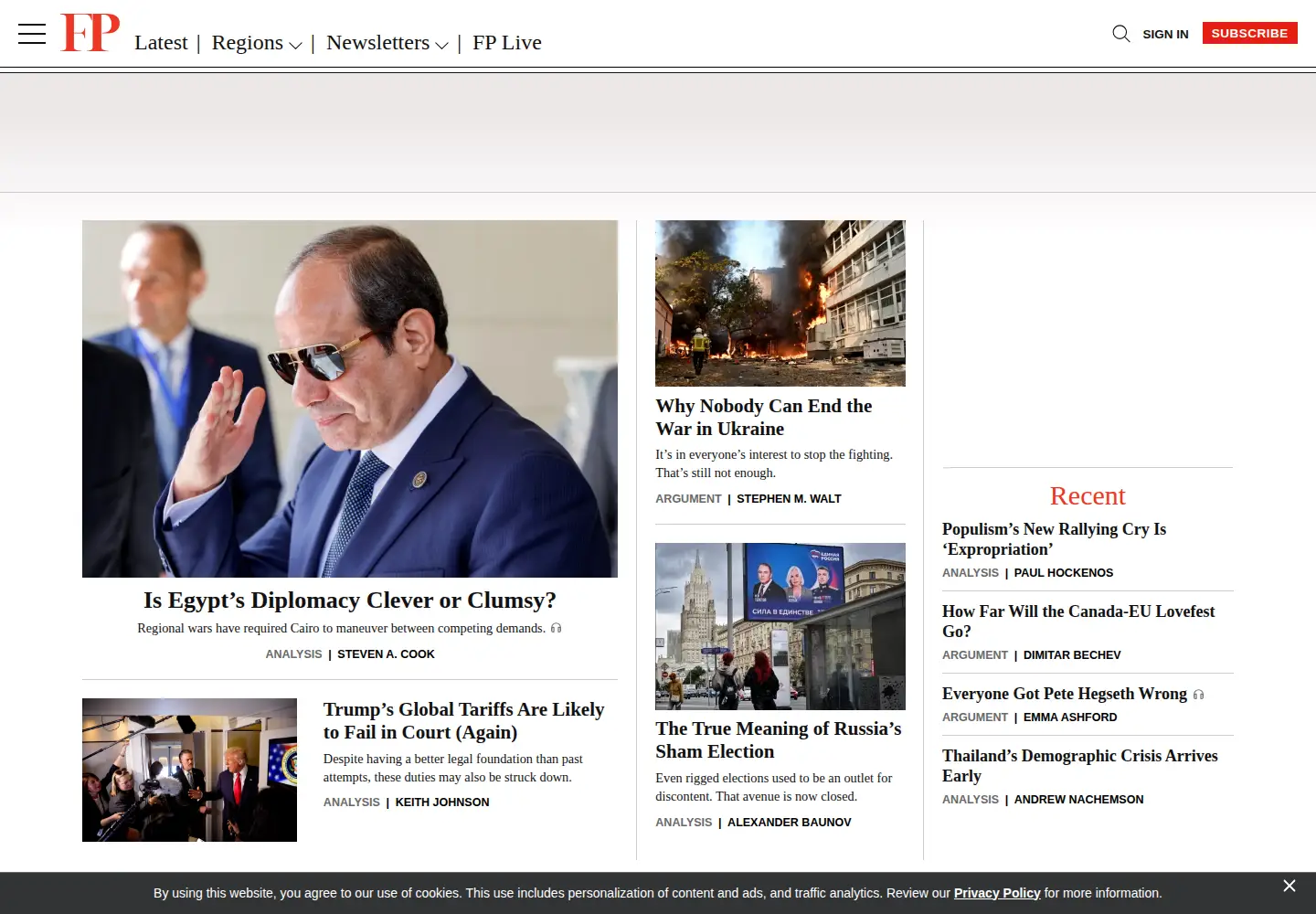Open 'Thailand's Demographic Crisis Arrives Early'
1316x914 pixels.
pyautogui.click(x=1080, y=765)
